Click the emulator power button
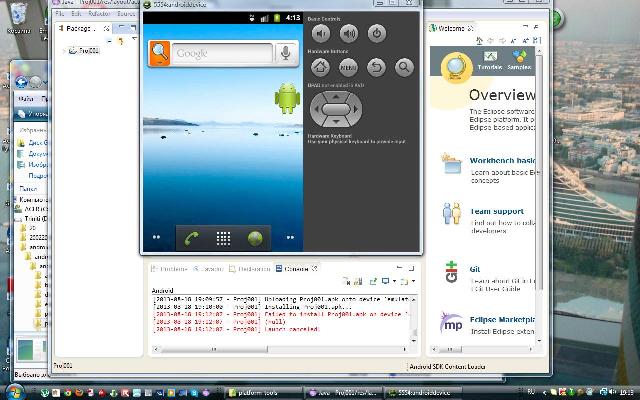 click(377, 33)
